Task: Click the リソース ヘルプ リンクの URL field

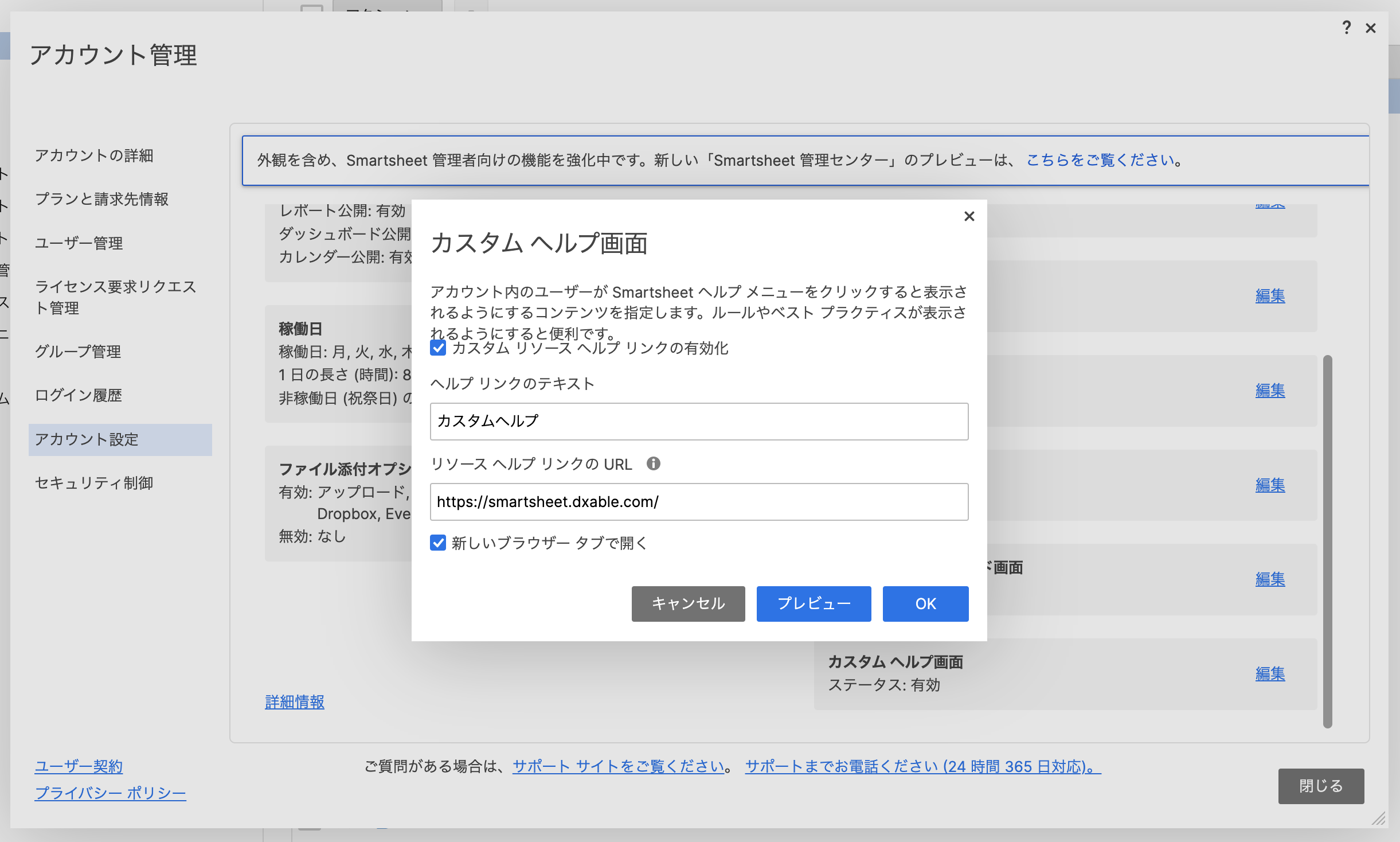Action: pos(699,502)
